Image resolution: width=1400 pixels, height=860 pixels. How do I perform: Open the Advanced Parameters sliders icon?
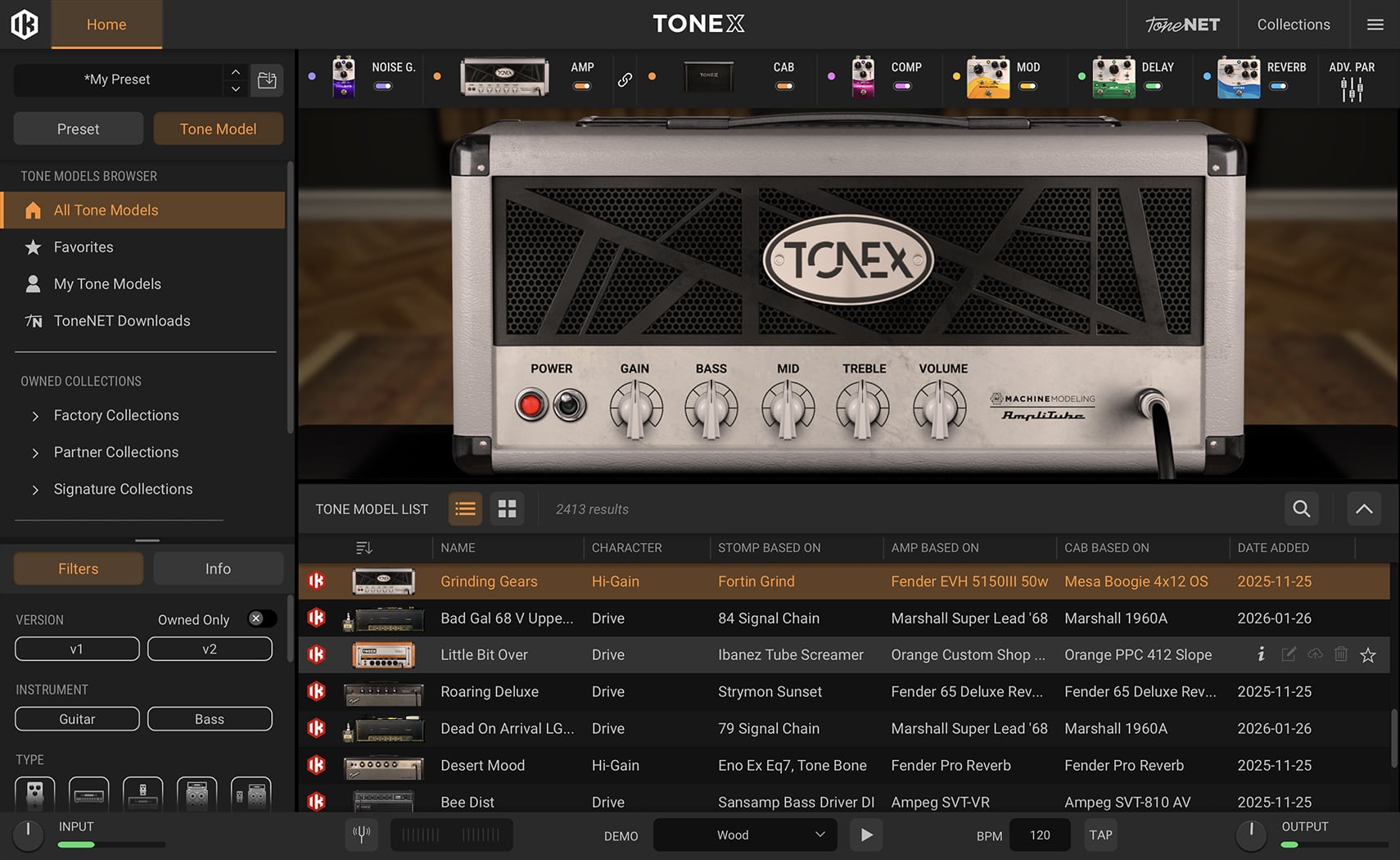coord(1352,88)
